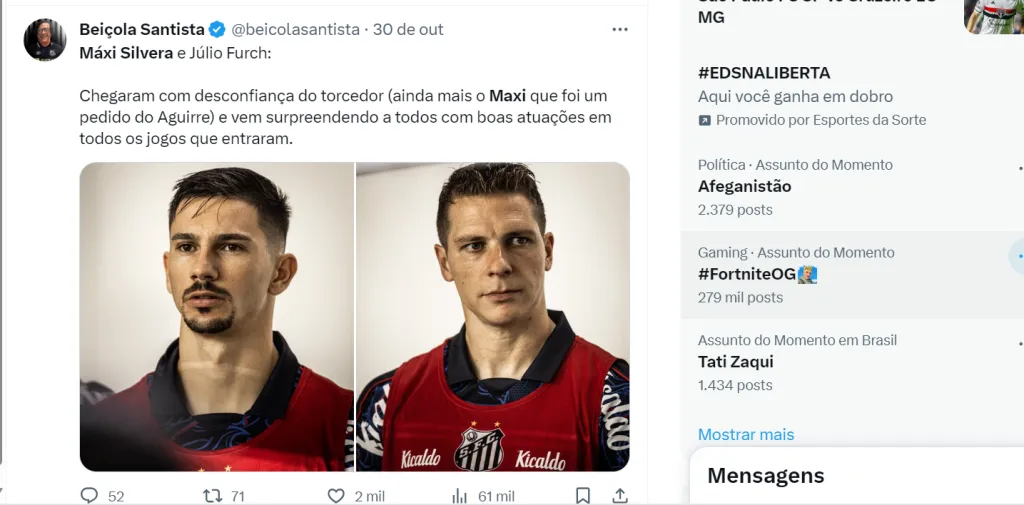Click the Mostrar mais link

pyautogui.click(x=746, y=434)
